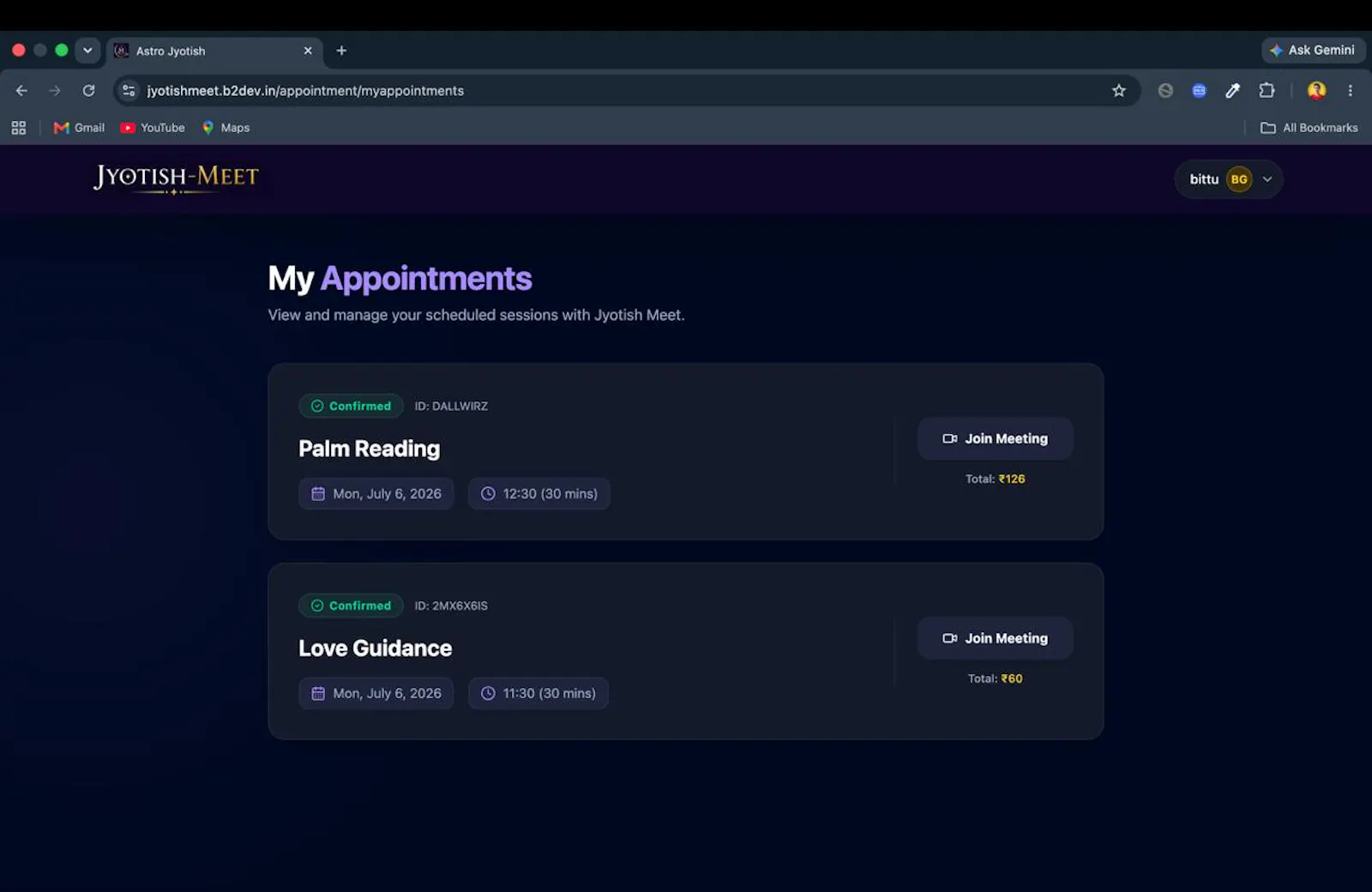The height and width of the screenshot is (892, 1372).
Task: Click the Jyotish-Meet logo
Action: [176, 178]
